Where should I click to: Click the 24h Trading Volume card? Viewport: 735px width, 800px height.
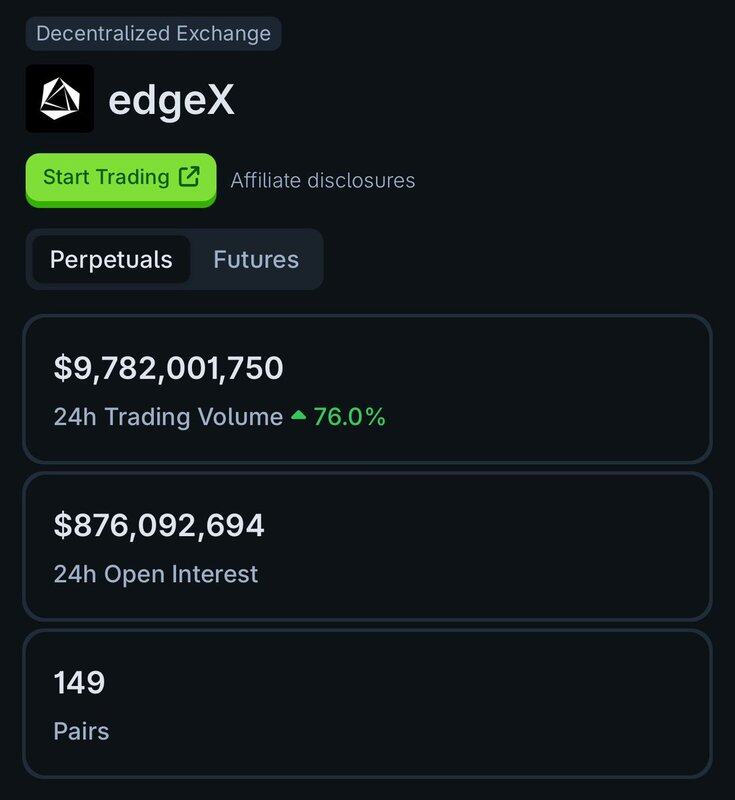point(367,389)
